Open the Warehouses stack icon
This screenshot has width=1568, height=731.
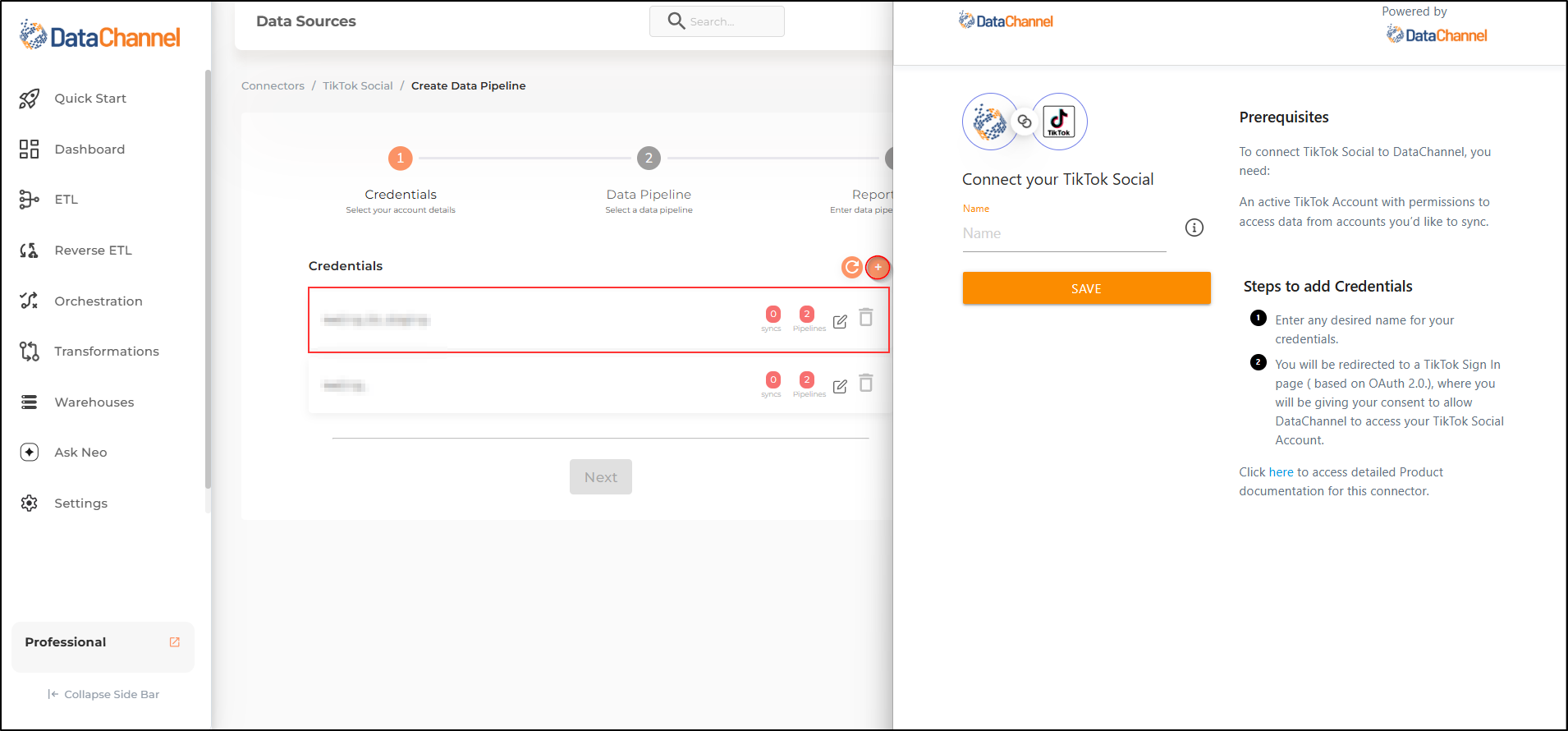coord(30,402)
